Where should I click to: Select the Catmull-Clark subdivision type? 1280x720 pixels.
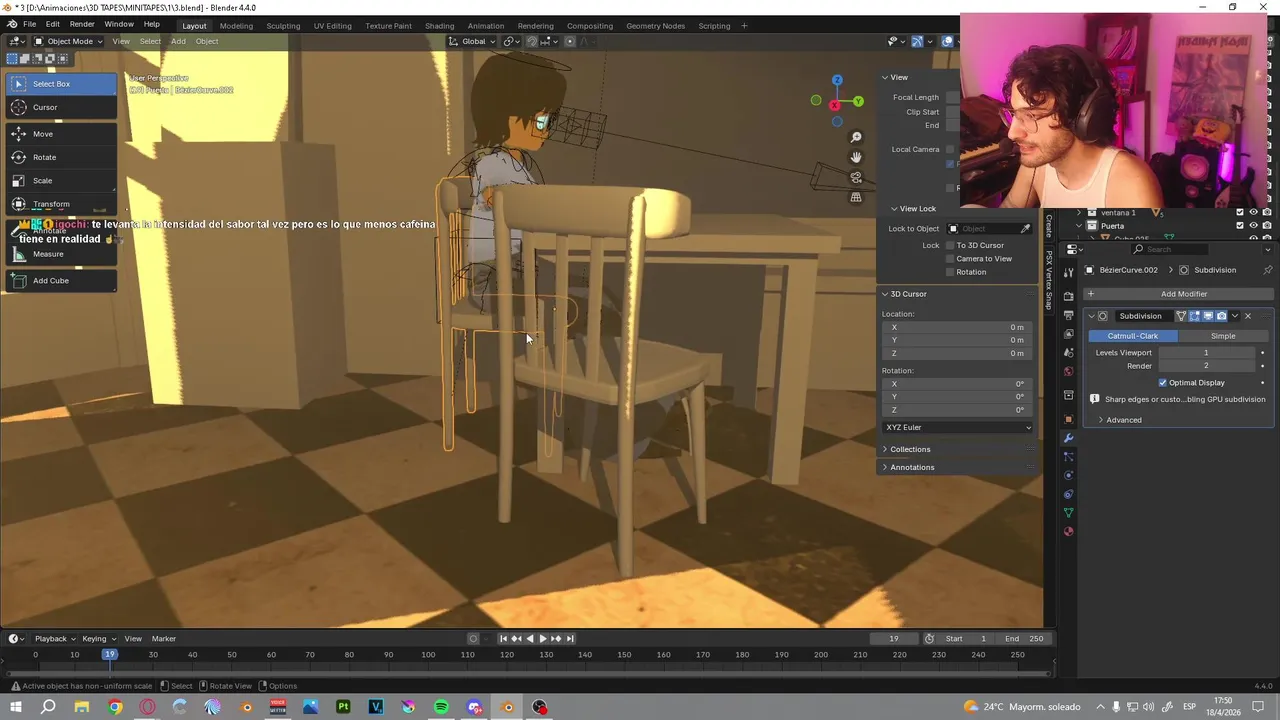[1132, 336]
